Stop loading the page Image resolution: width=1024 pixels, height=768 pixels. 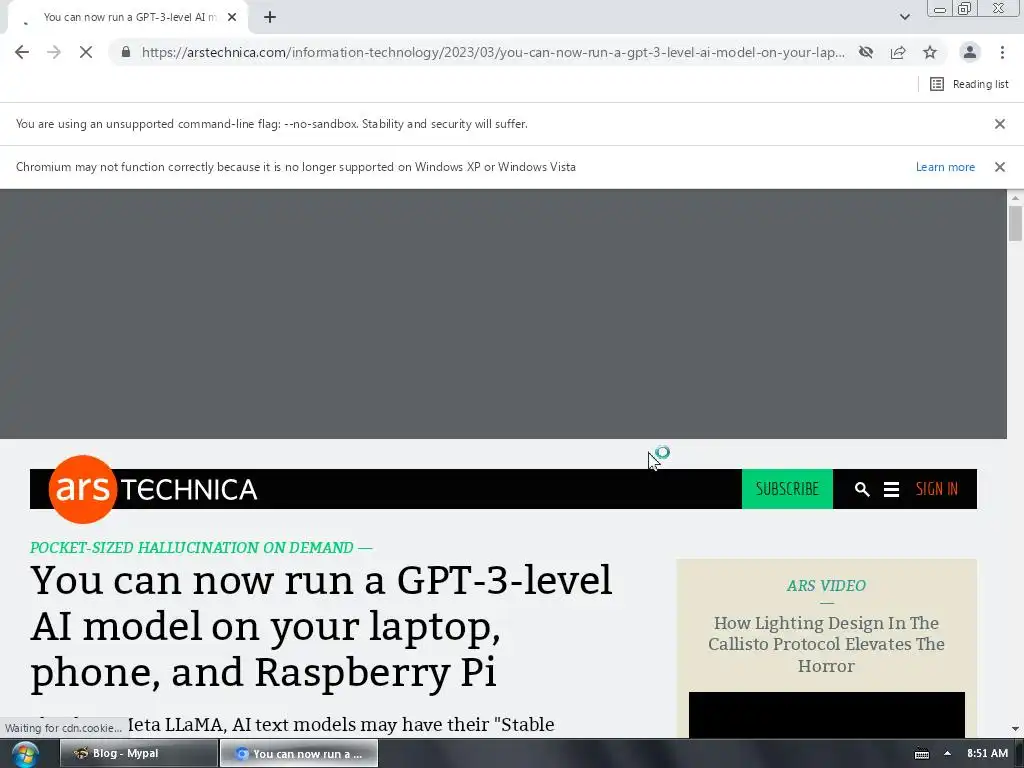point(86,52)
